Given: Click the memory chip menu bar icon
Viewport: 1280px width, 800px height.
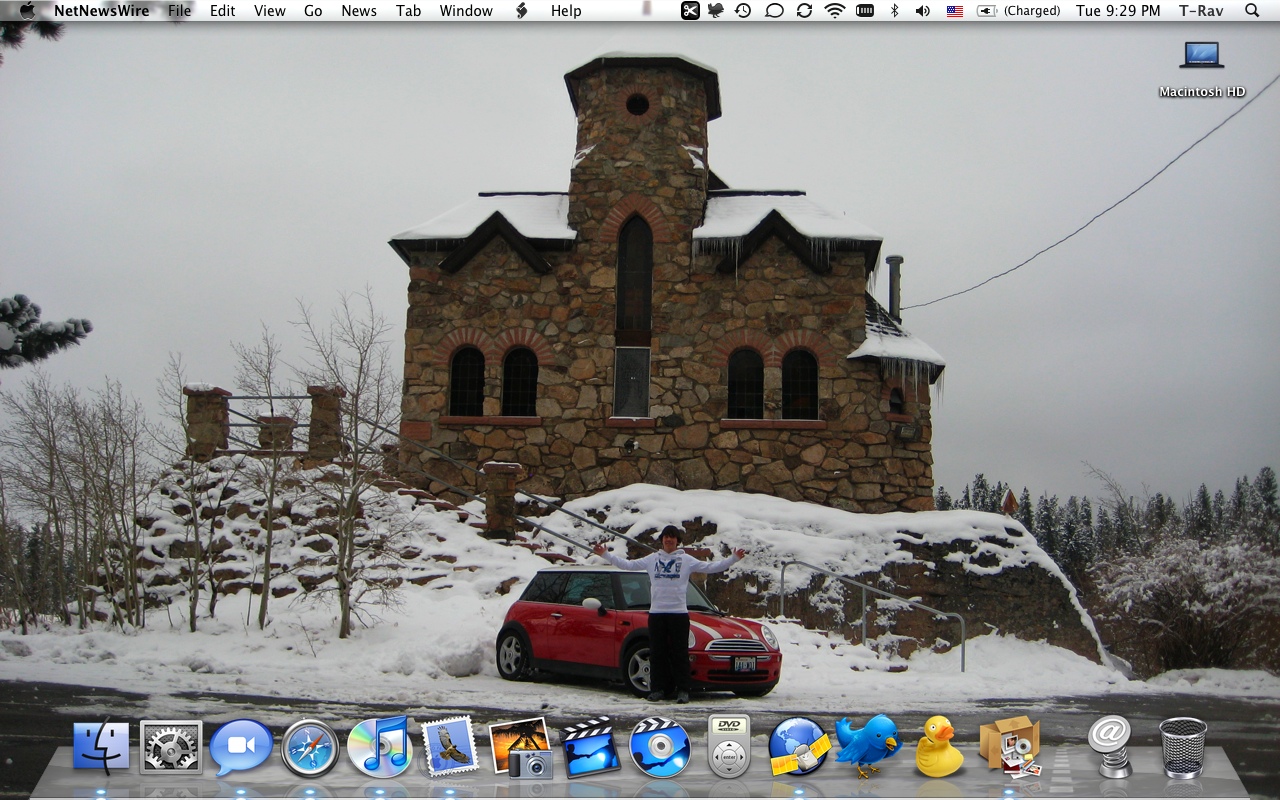Looking at the screenshot, I should click(x=865, y=11).
